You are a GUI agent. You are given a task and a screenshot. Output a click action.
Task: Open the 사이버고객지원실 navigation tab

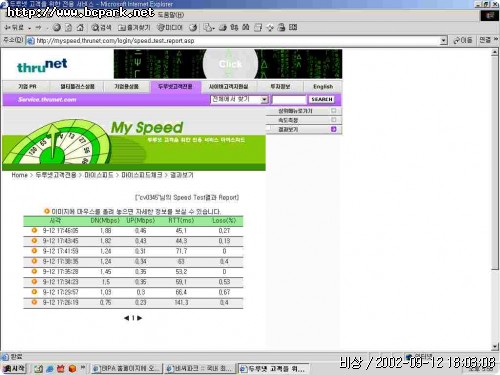click(229, 86)
